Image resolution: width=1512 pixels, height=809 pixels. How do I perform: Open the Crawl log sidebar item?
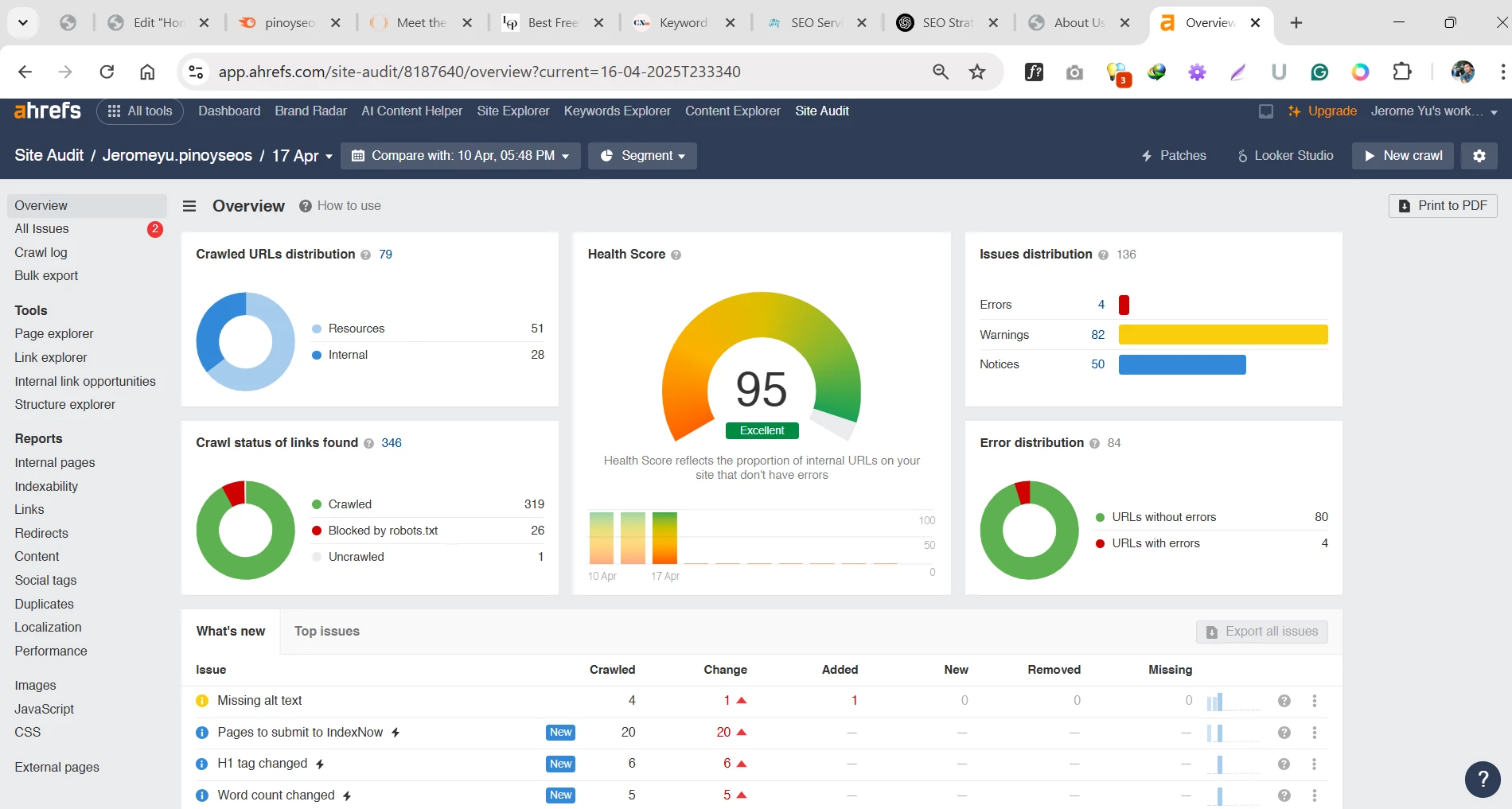tap(41, 253)
